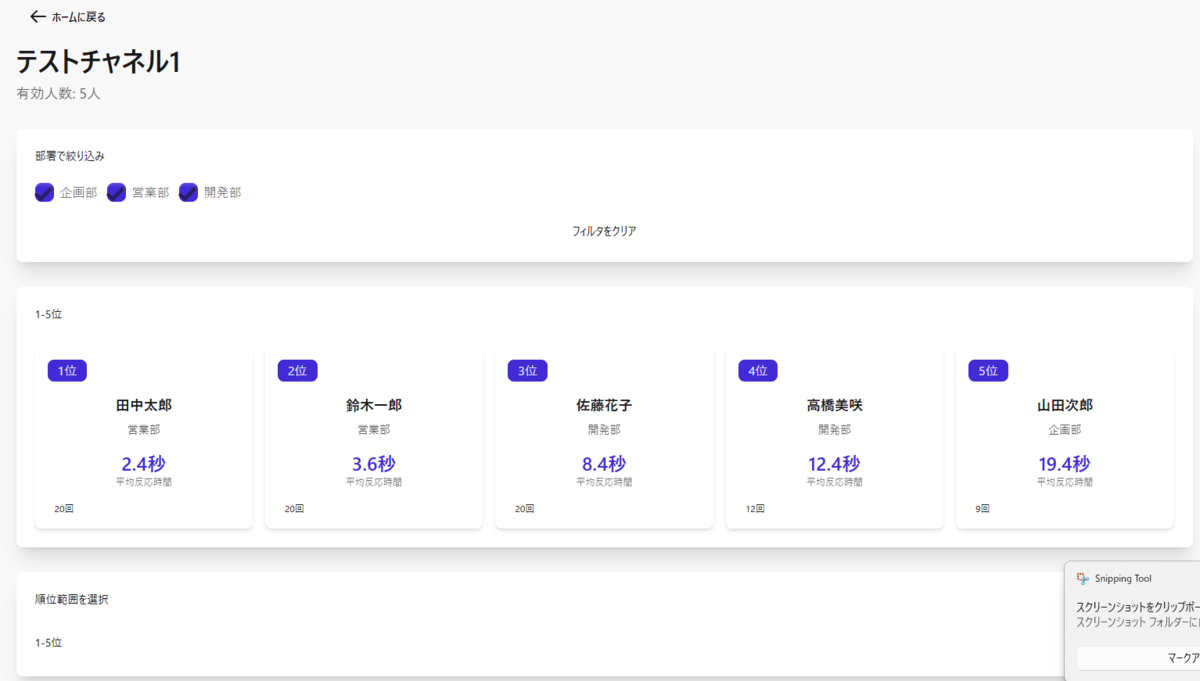The width and height of the screenshot is (1200, 681).
Task: Click the 2位 rank badge
Action: [298, 371]
